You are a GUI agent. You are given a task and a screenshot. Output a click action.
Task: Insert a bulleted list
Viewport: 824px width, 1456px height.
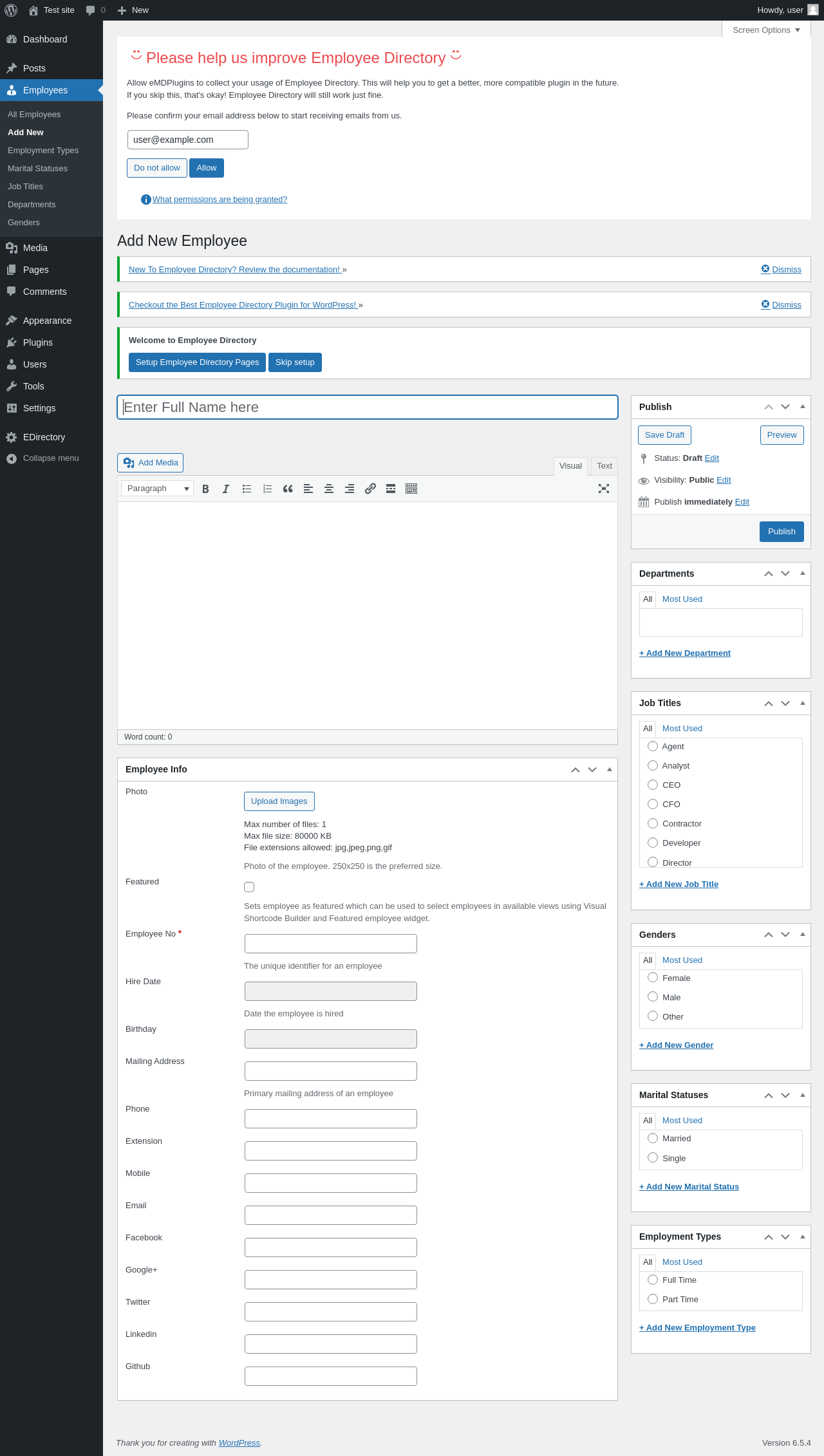pyautogui.click(x=247, y=489)
